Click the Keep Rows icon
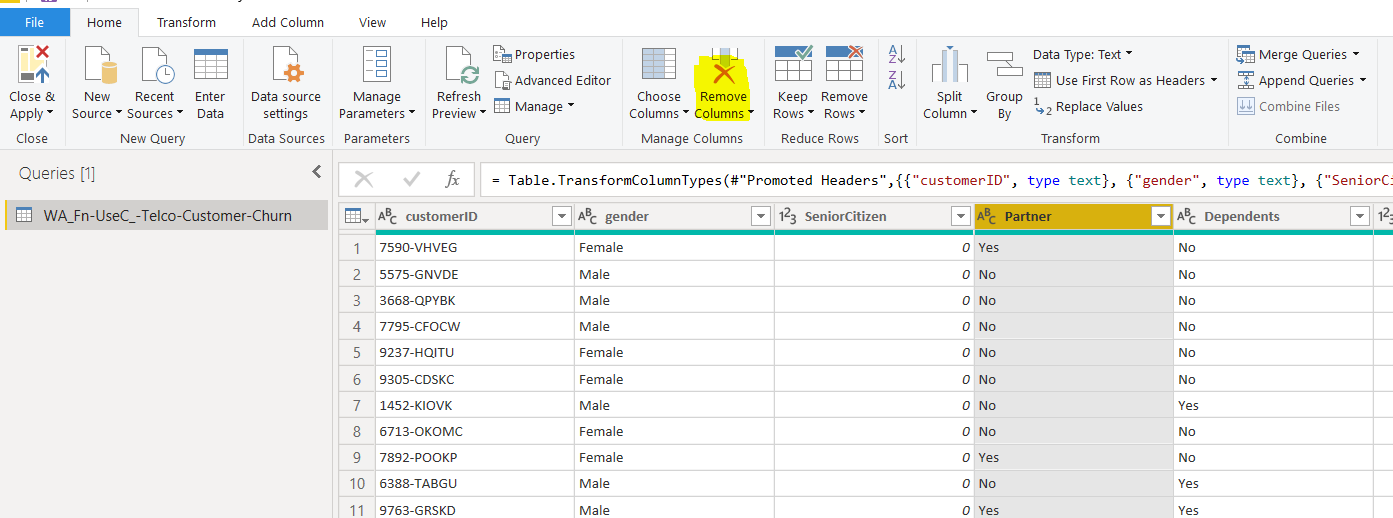The height and width of the screenshot is (518, 1393). [792, 64]
